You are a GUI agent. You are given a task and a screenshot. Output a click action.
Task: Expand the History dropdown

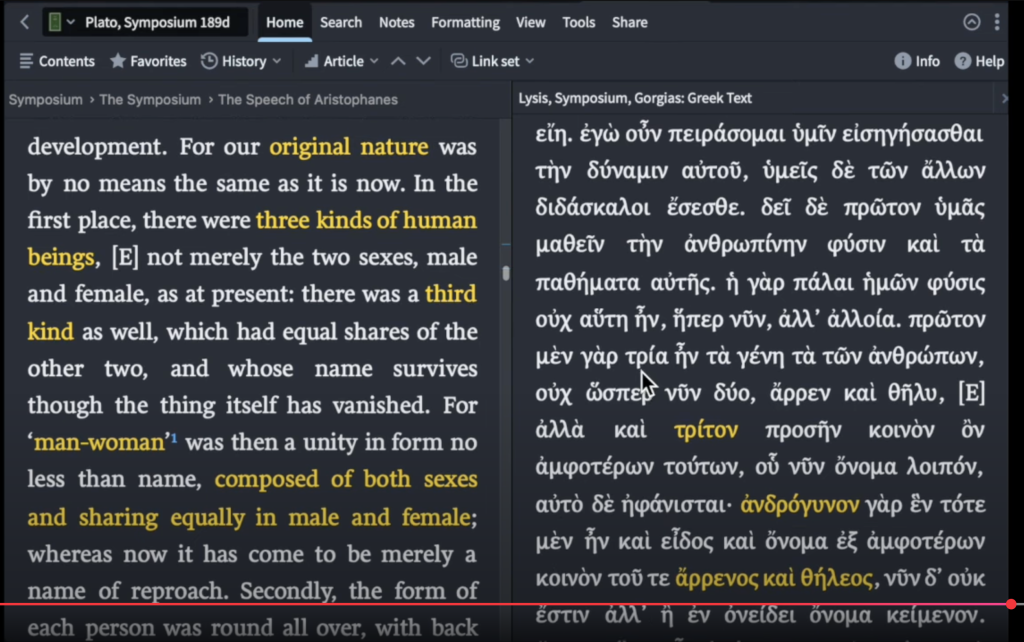tap(241, 61)
